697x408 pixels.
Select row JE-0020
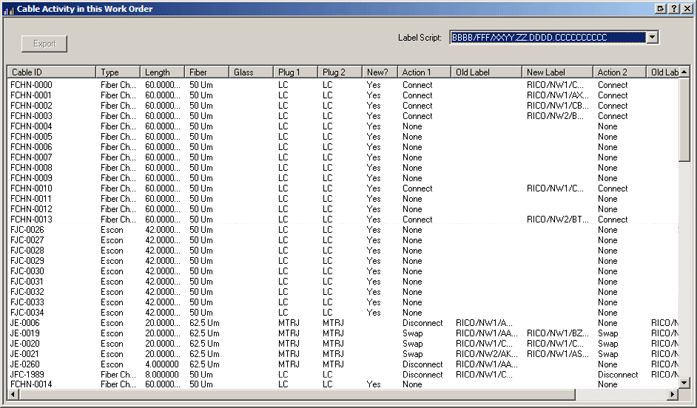point(343,344)
